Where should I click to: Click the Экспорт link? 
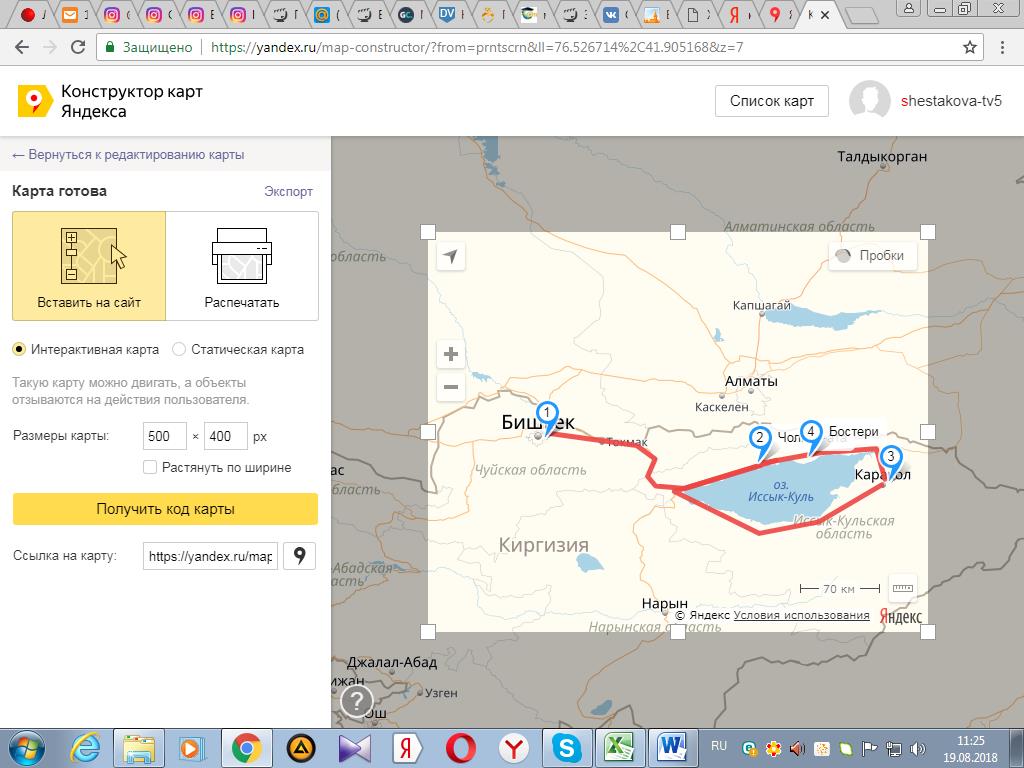point(289,191)
